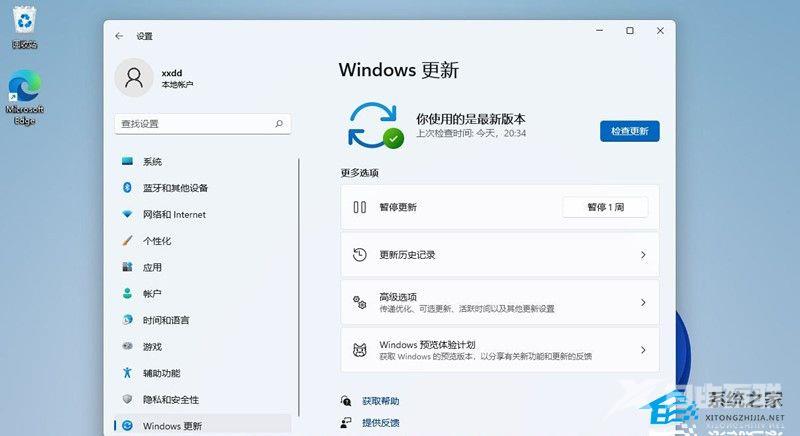Open the Recycle Bin desktop icon
Screen dimensions: 800x436
pyautogui.click(x=24, y=28)
